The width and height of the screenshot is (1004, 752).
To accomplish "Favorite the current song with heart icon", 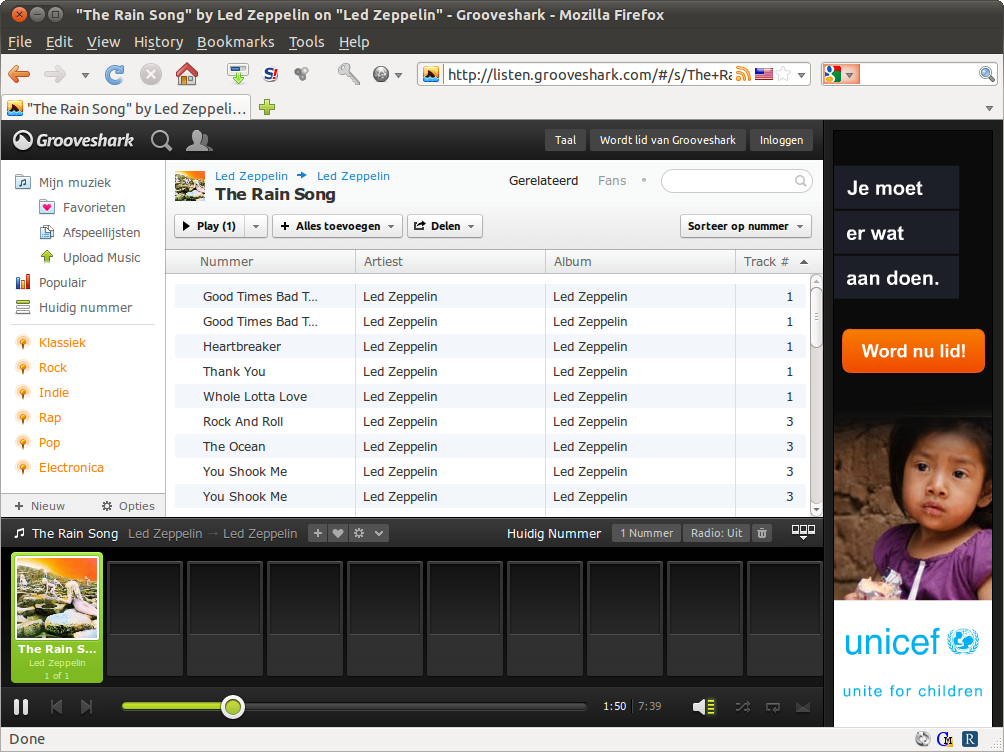I will (x=338, y=533).
